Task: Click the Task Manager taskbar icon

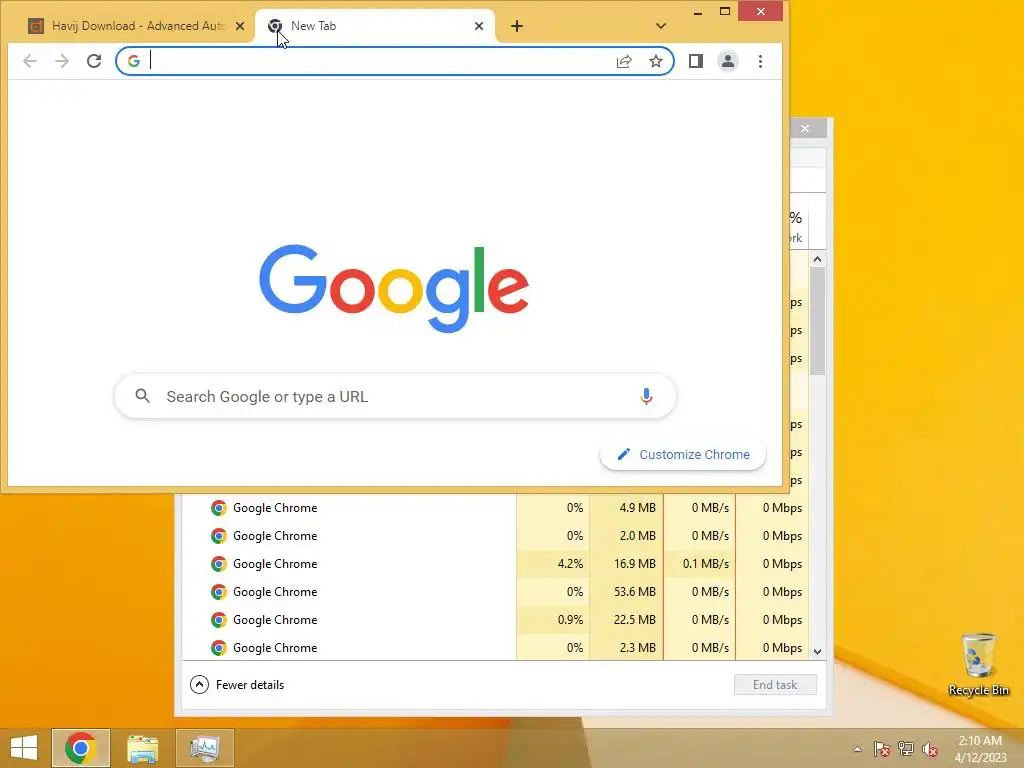Action: (x=205, y=748)
